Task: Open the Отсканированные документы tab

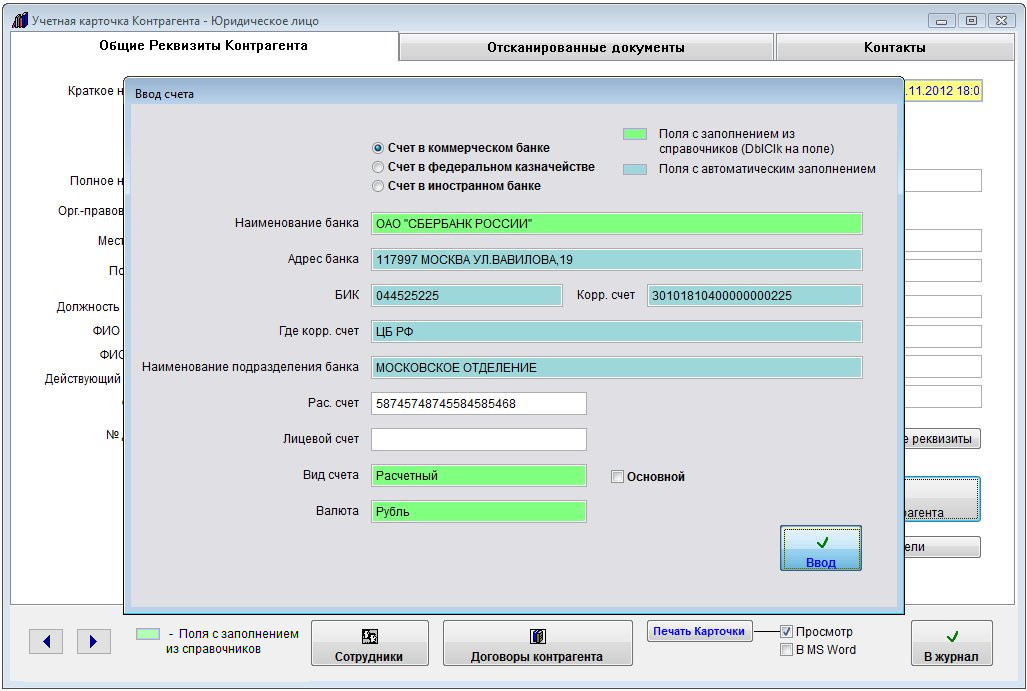Action: 586,47
